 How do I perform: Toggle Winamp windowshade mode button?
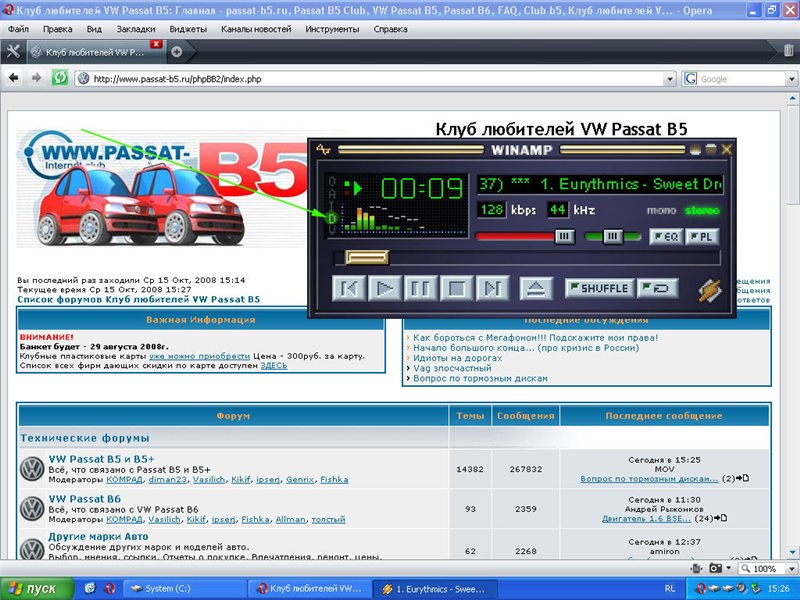pos(711,149)
